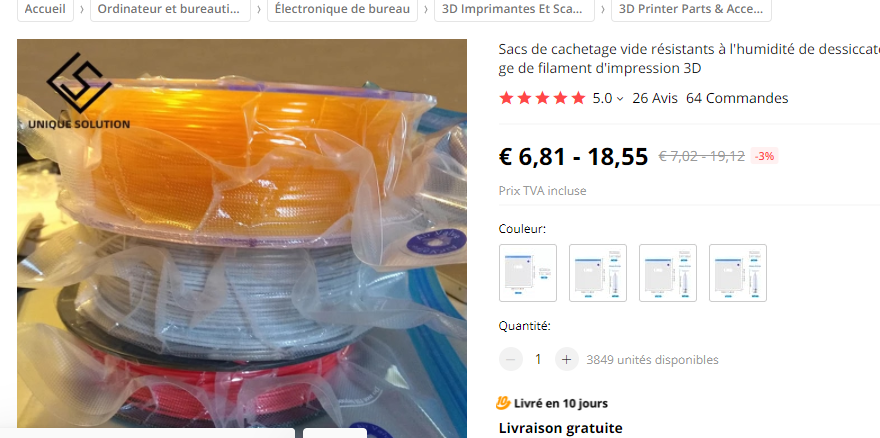Click the Livré en 10 jours delivery icon
Image resolution: width=880 pixels, height=438 pixels.
coord(503,403)
